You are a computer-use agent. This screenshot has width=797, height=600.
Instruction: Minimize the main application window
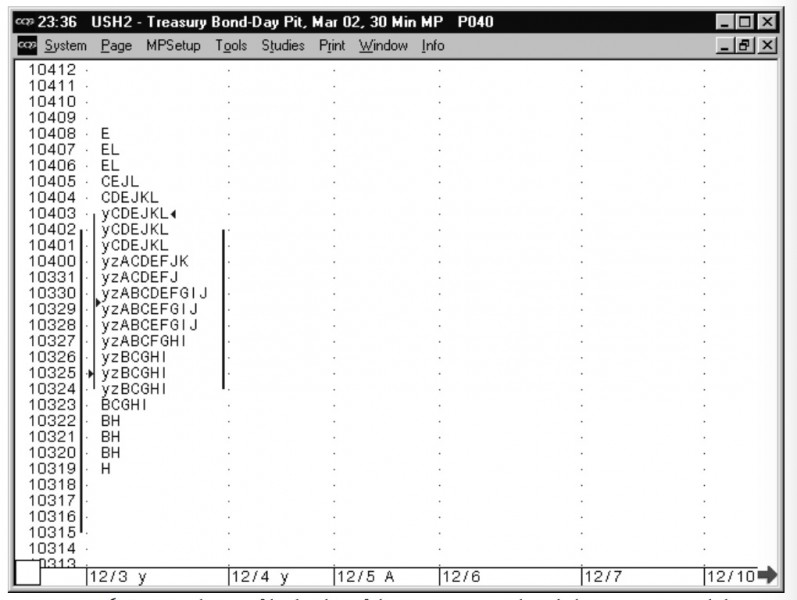click(x=725, y=22)
